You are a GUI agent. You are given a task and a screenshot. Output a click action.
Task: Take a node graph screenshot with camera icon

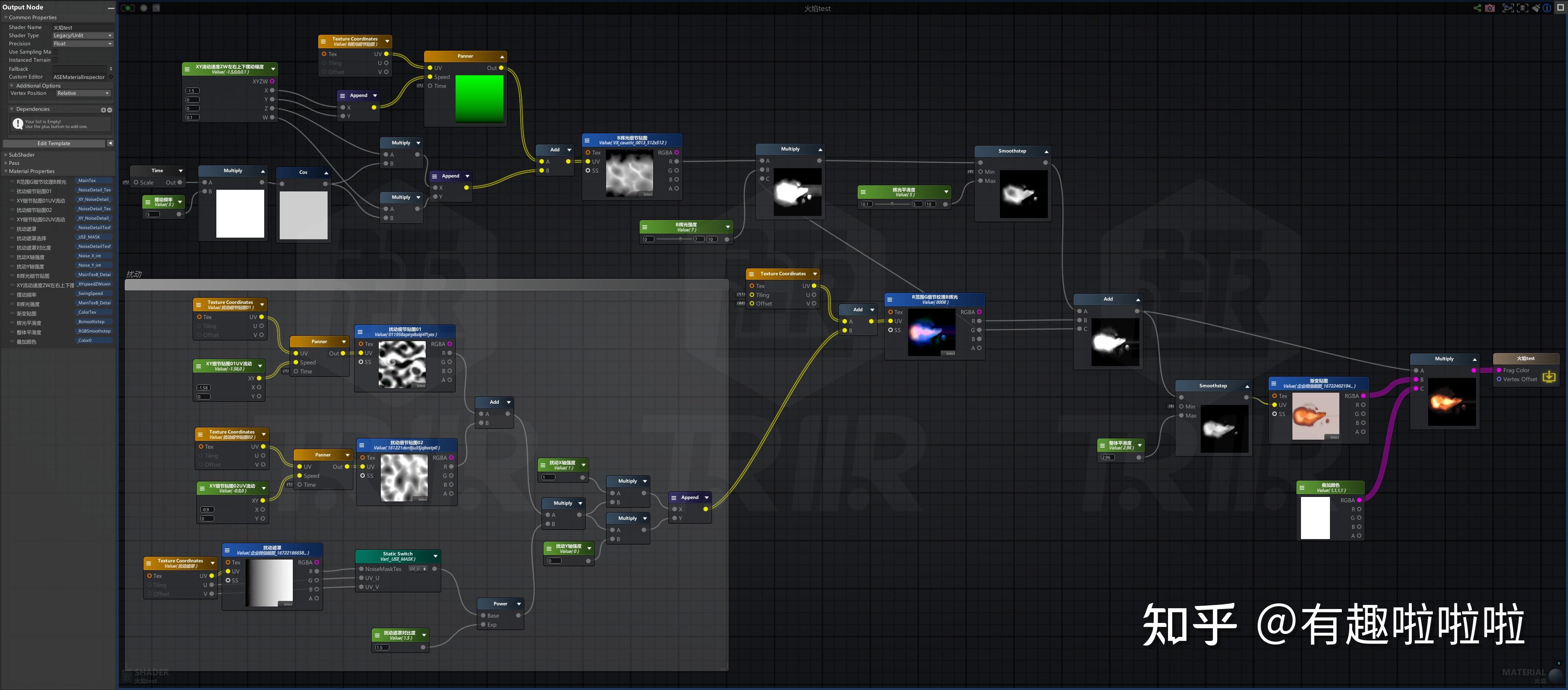click(x=1489, y=8)
